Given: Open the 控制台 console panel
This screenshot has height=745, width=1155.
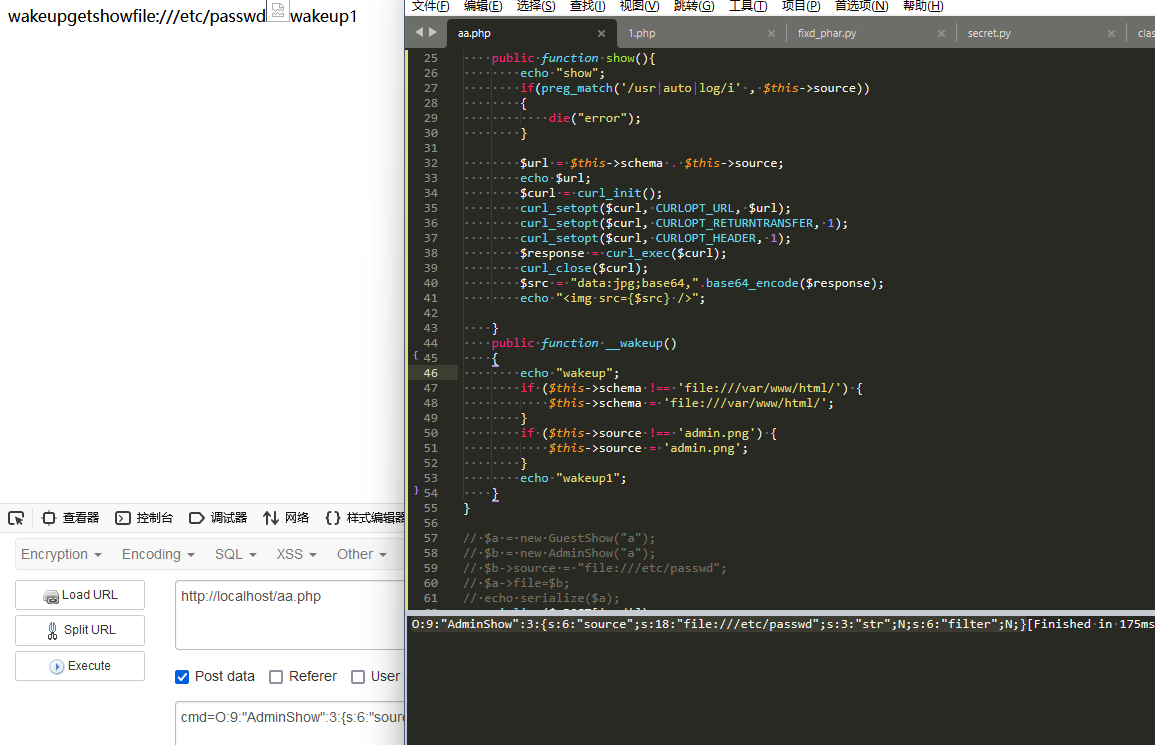Looking at the screenshot, I should point(144,518).
